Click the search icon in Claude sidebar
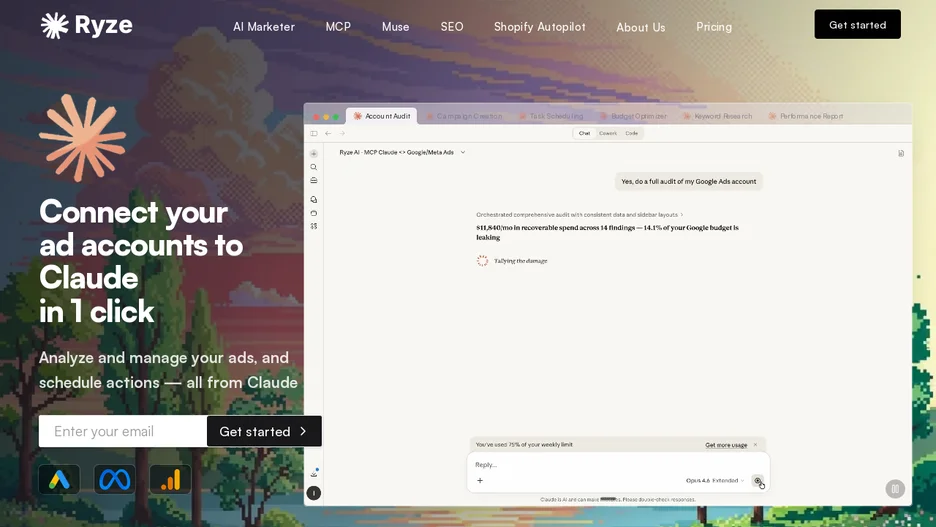Screen dimensions: 936x527 pyautogui.click(x=313, y=167)
